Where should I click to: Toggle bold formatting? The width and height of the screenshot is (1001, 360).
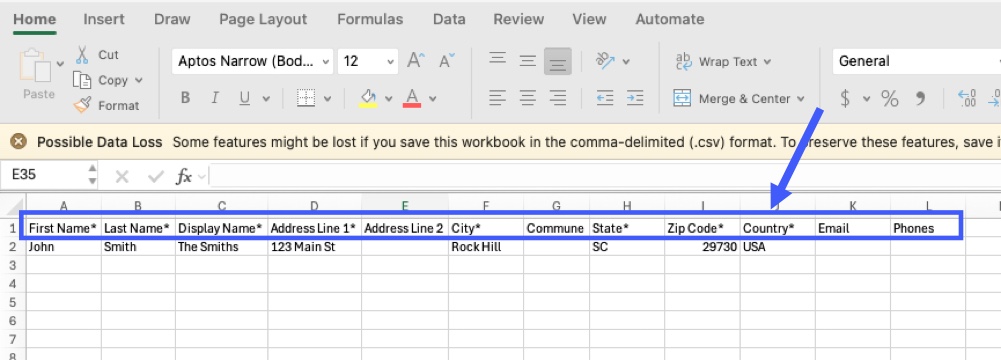(x=185, y=98)
